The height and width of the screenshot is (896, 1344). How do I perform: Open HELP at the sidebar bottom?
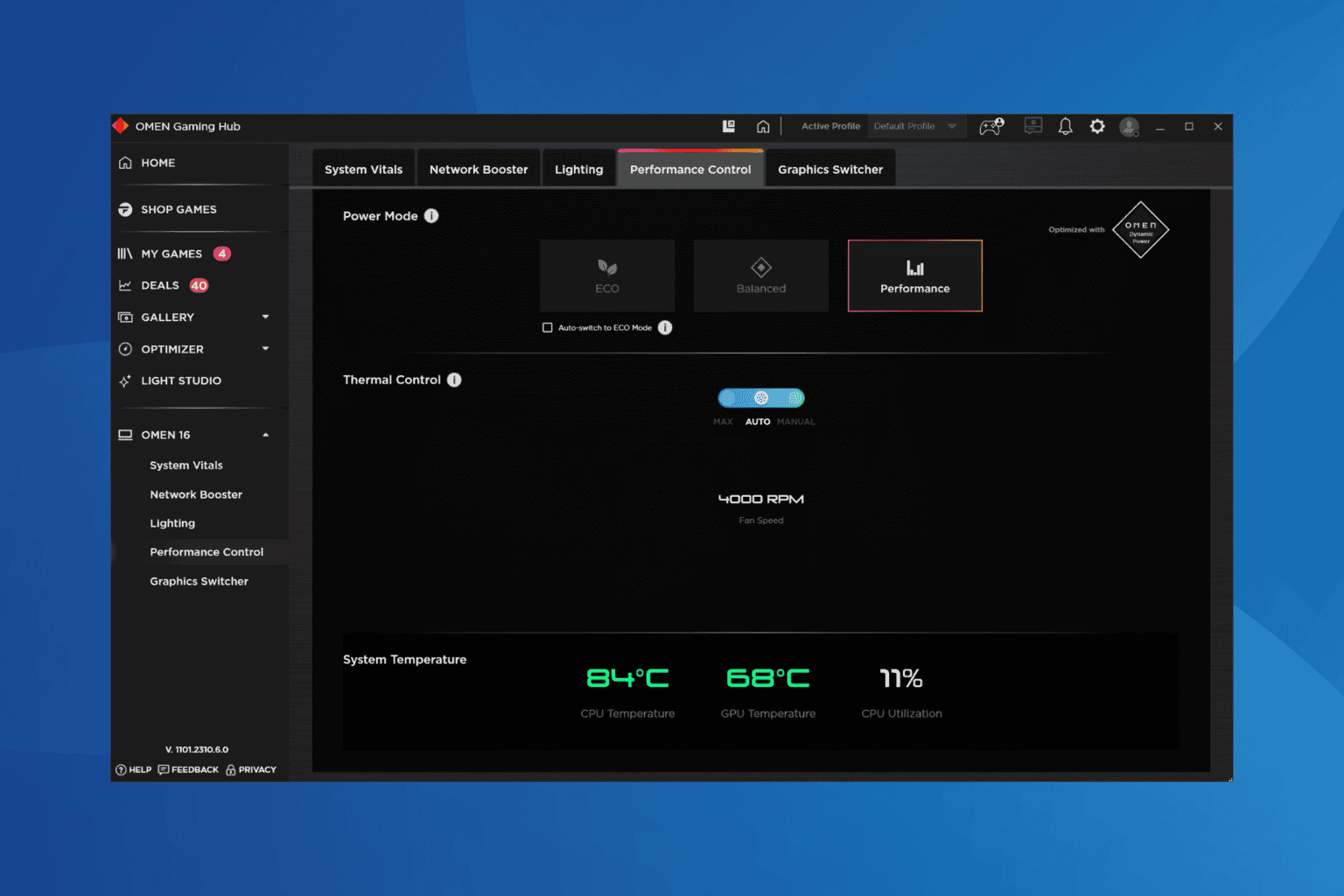click(x=134, y=770)
